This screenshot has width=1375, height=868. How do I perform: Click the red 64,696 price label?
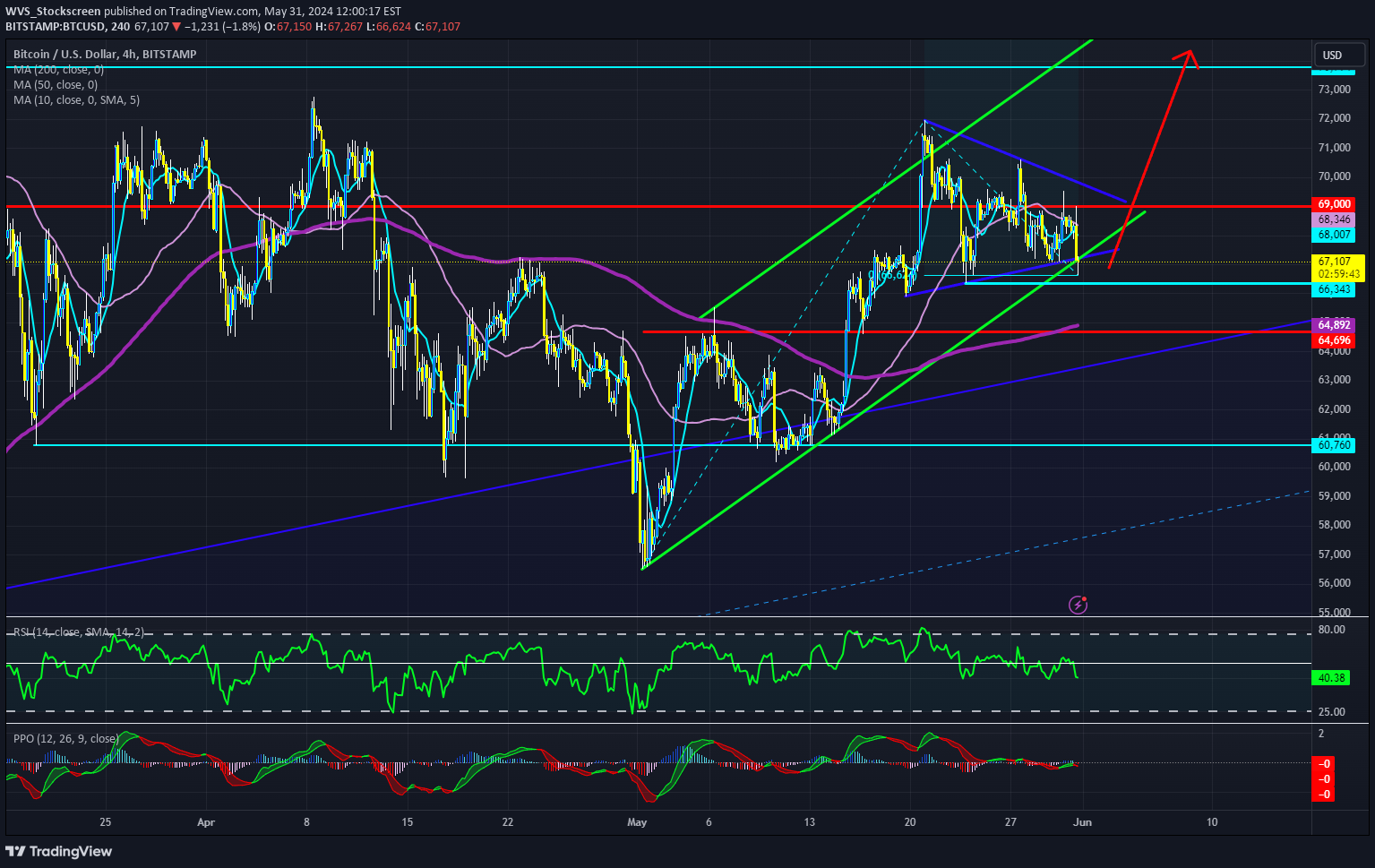tap(1334, 340)
